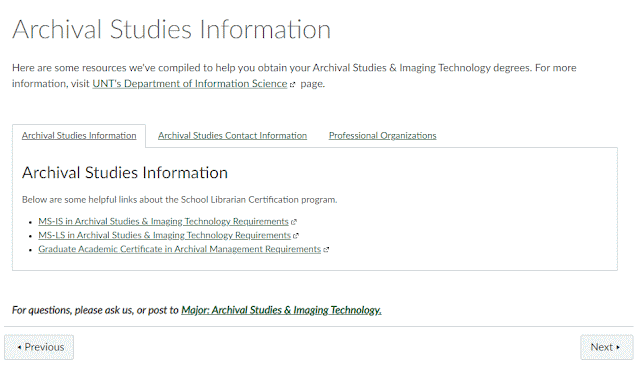
Task: Click the large Archival Studies Information page title
Action: click(x=171, y=29)
